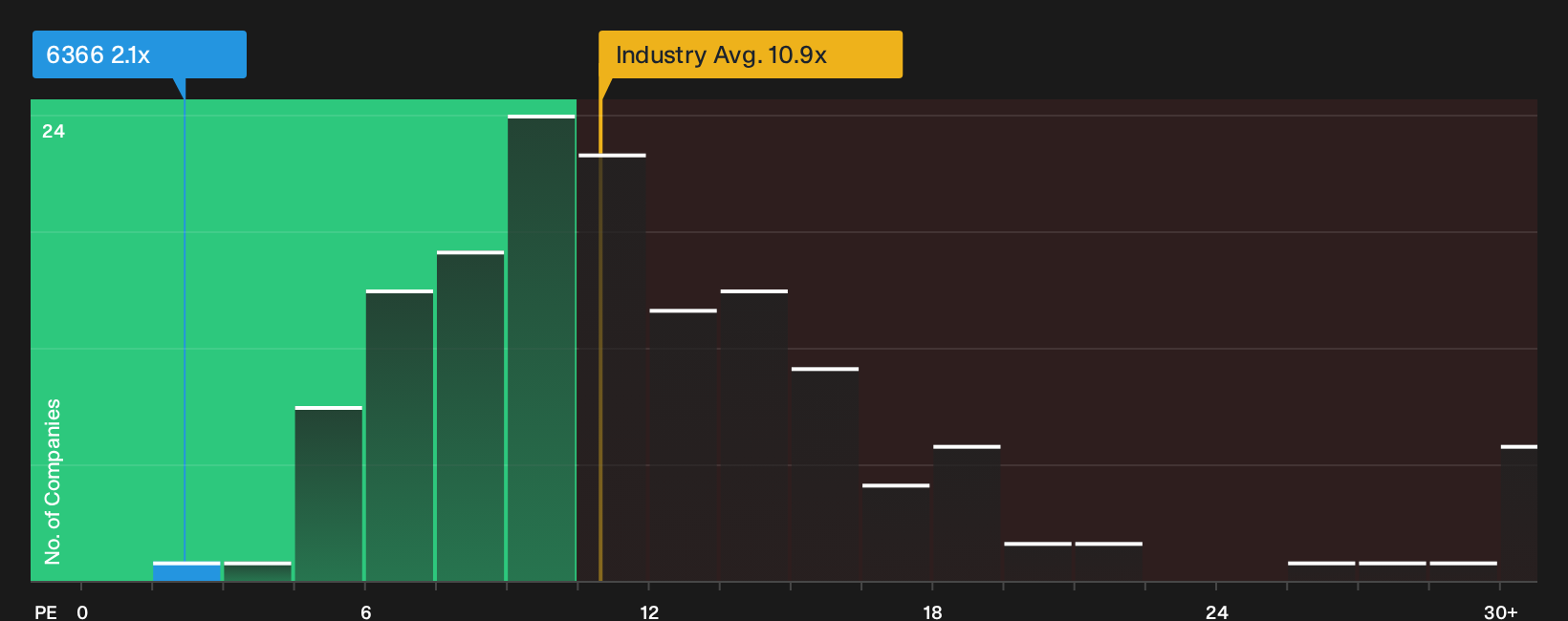Click the "6" x-axis tick label

365,612
